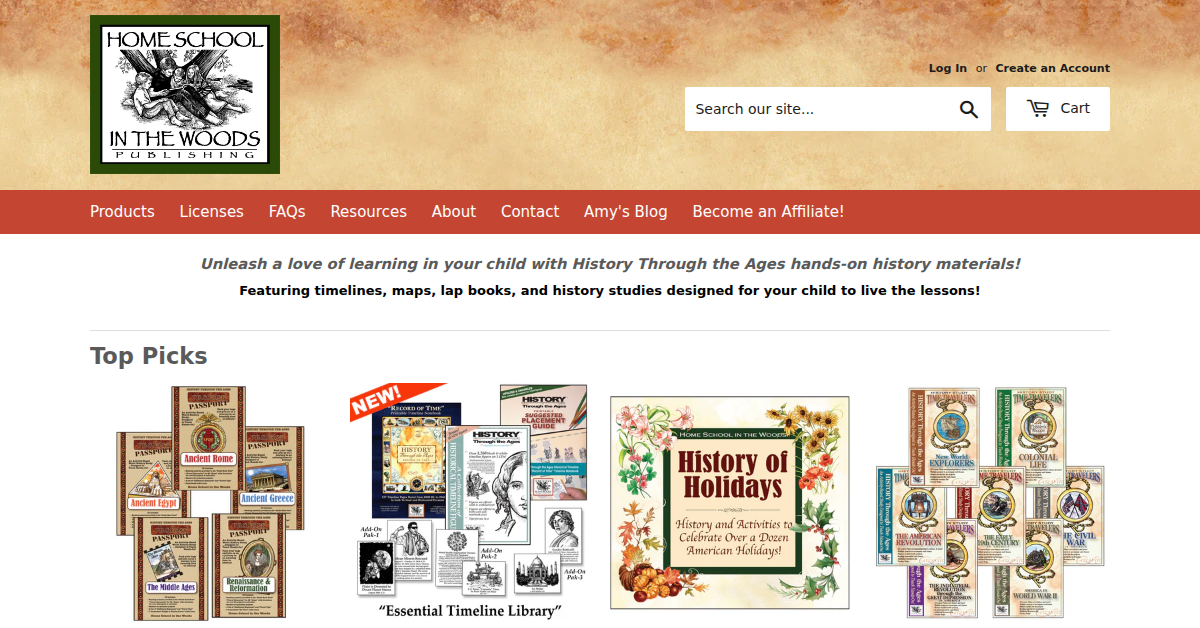
Task: Open the Licenses menu item
Action: pos(211,212)
